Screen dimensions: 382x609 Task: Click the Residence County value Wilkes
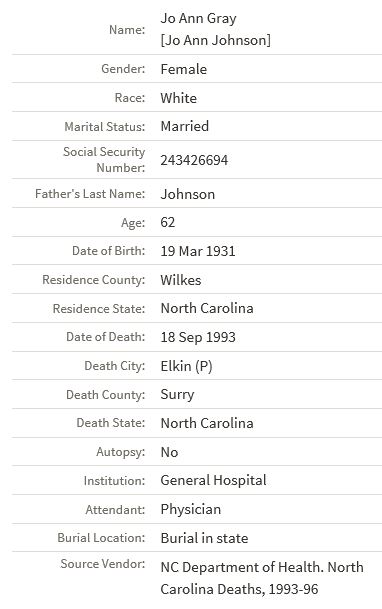click(181, 280)
